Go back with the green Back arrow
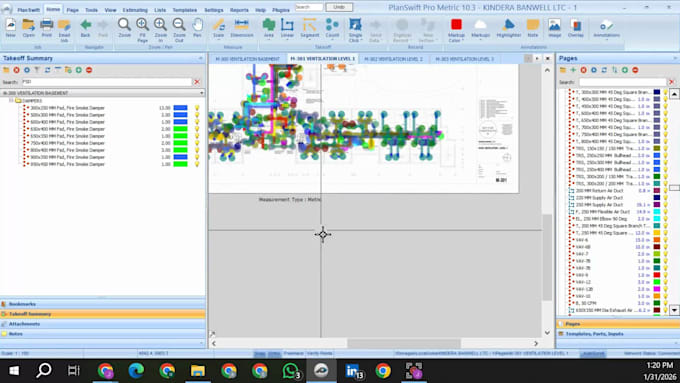Image resolution: width=680 pixels, height=383 pixels. pyautogui.click(x=85, y=25)
